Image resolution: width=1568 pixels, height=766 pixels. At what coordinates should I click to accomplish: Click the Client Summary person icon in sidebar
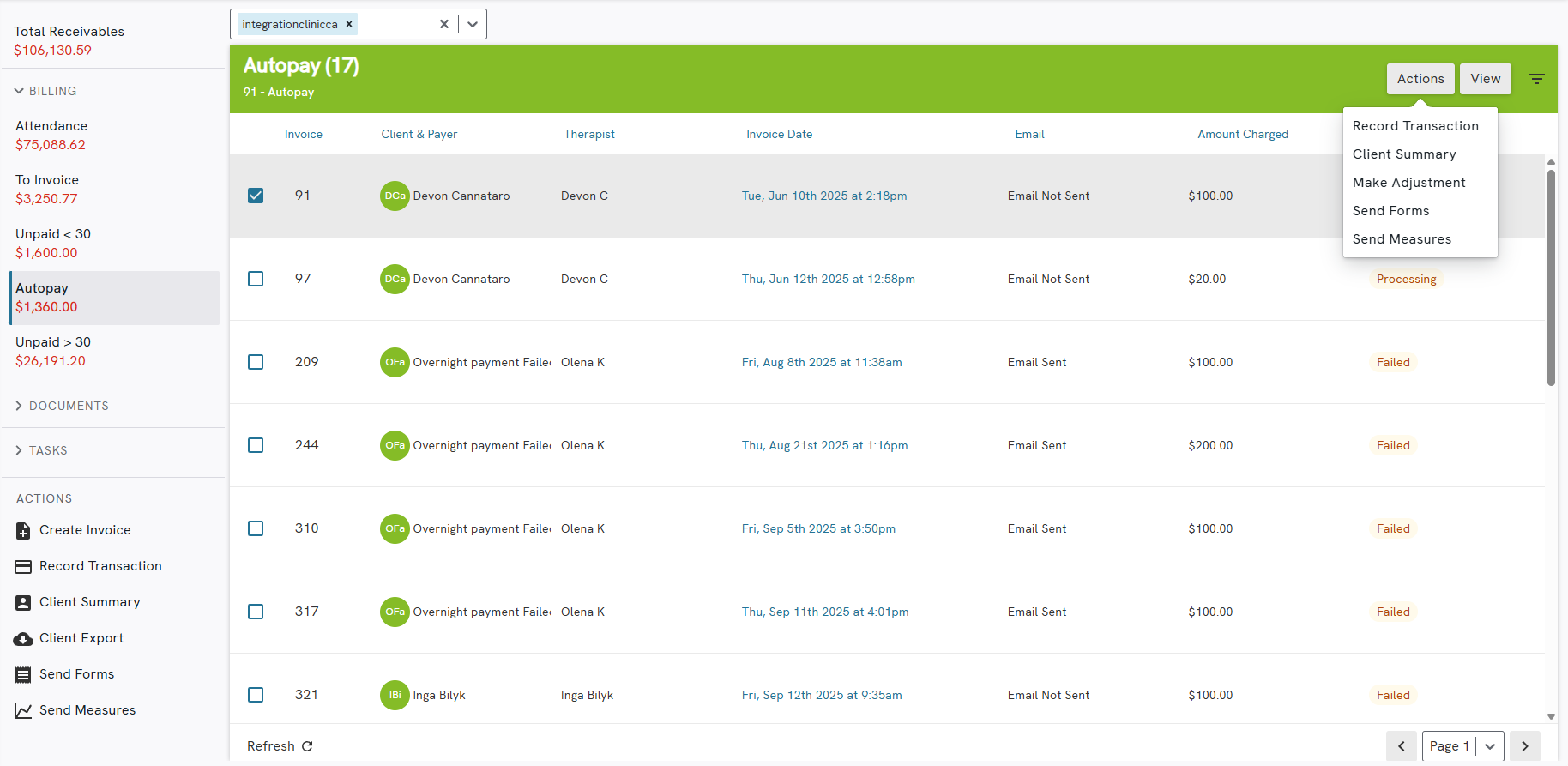(x=23, y=603)
